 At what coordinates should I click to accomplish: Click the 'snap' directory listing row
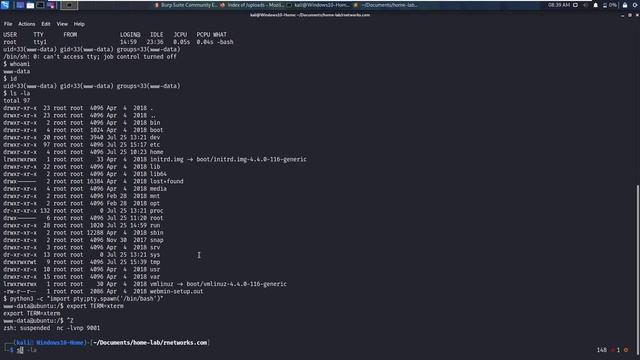click(x=83, y=240)
